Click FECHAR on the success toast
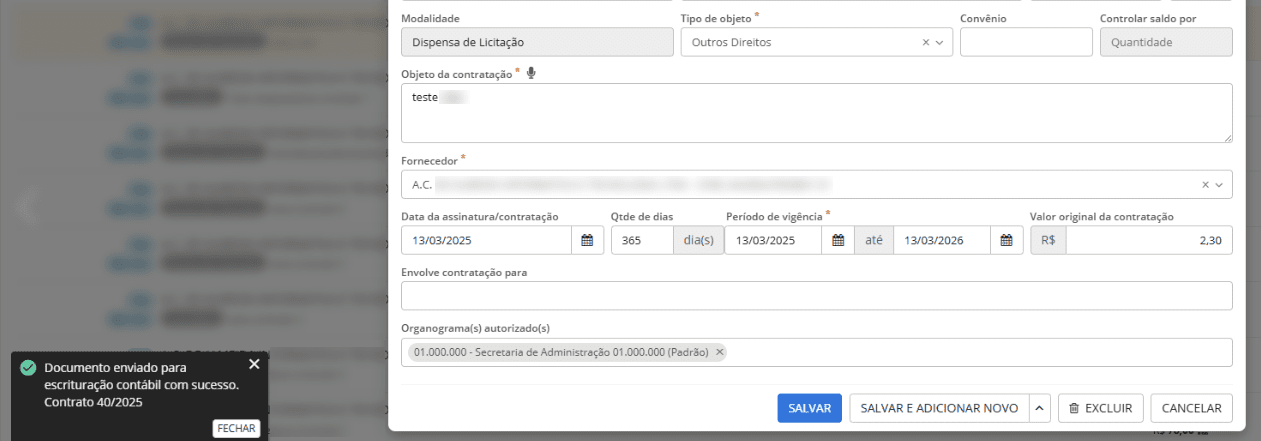The image size is (1261, 441). pyautogui.click(x=237, y=428)
